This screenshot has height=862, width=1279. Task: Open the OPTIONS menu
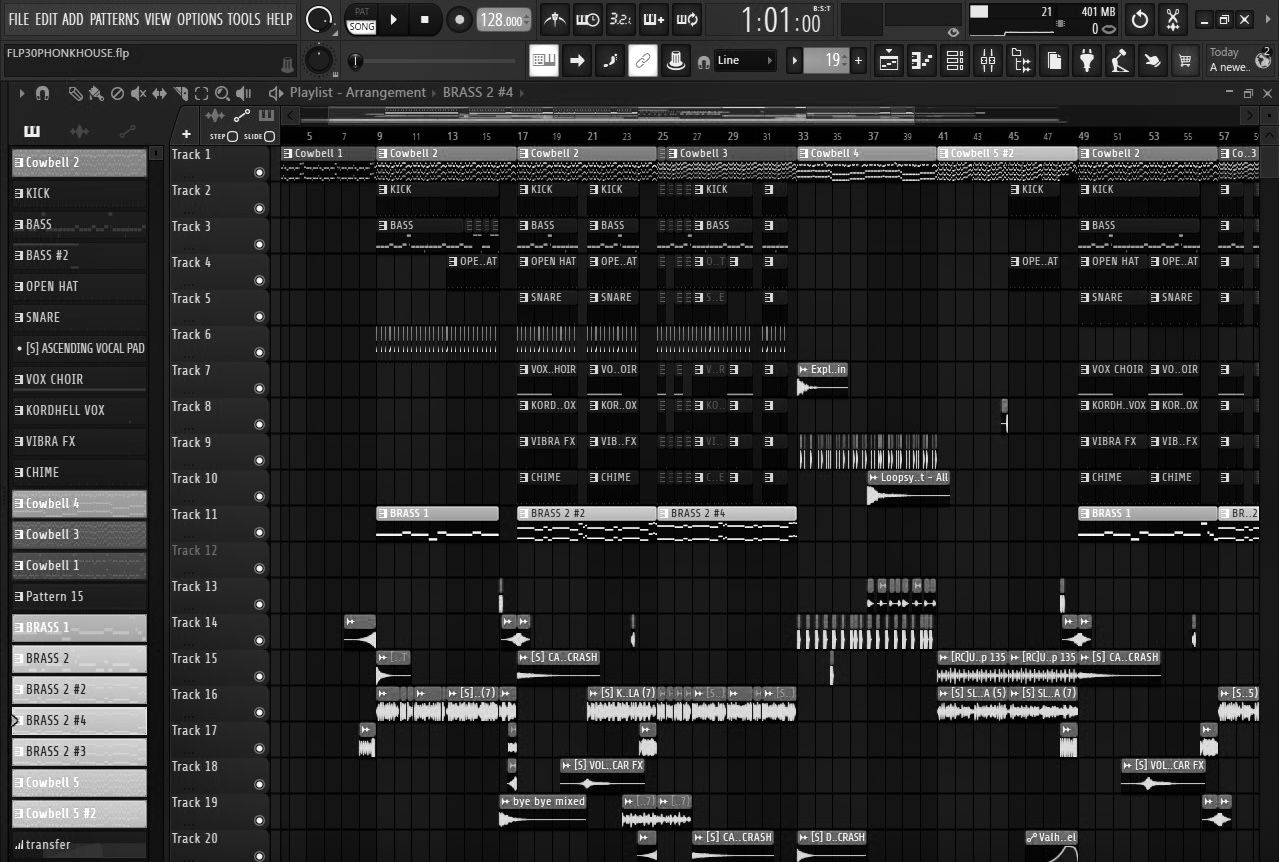coord(200,19)
